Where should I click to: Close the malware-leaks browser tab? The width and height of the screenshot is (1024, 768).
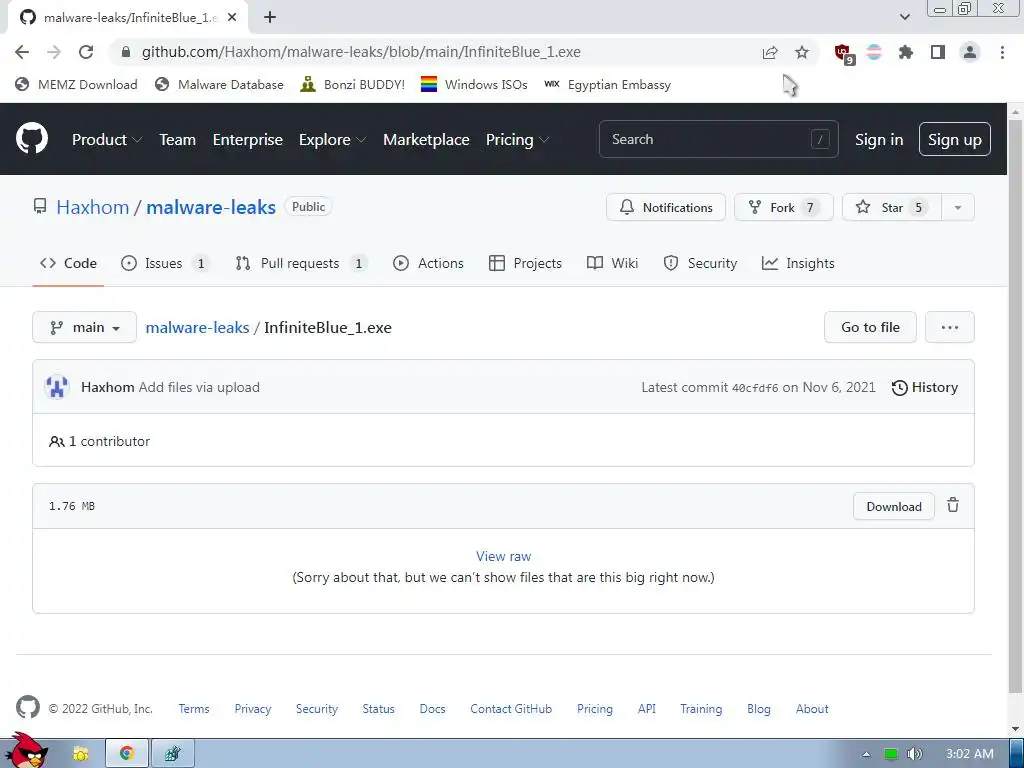pos(232,18)
